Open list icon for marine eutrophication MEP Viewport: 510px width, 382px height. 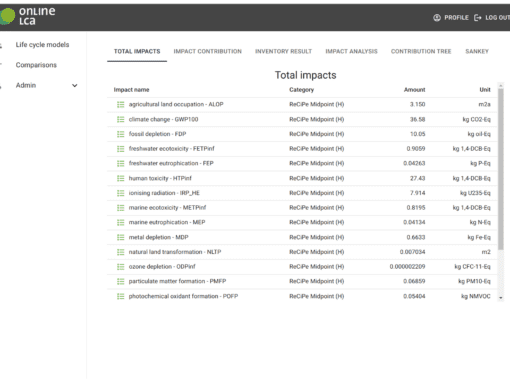pos(120,222)
